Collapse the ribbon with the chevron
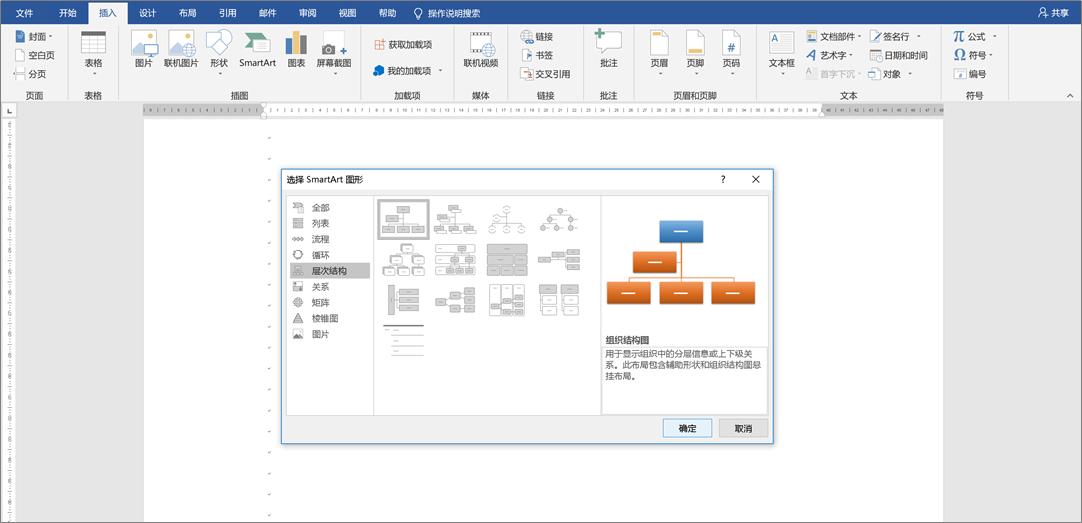Image resolution: width=1082 pixels, height=523 pixels. click(1070, 95)
